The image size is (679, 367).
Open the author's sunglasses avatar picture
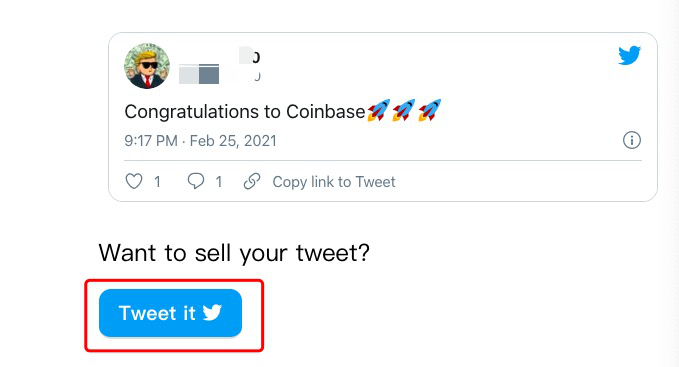pos(147,66)
